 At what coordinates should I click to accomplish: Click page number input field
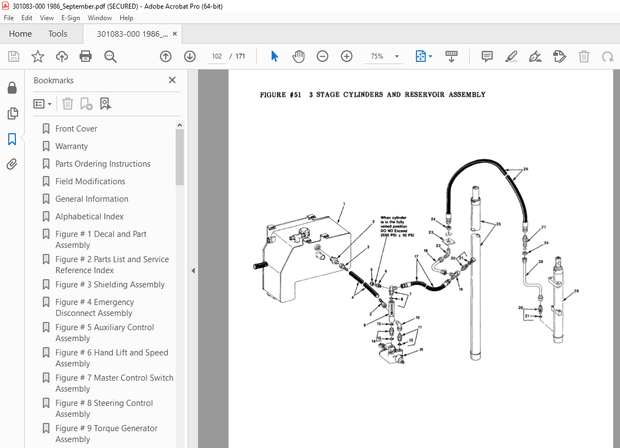[x=217, y=57]
